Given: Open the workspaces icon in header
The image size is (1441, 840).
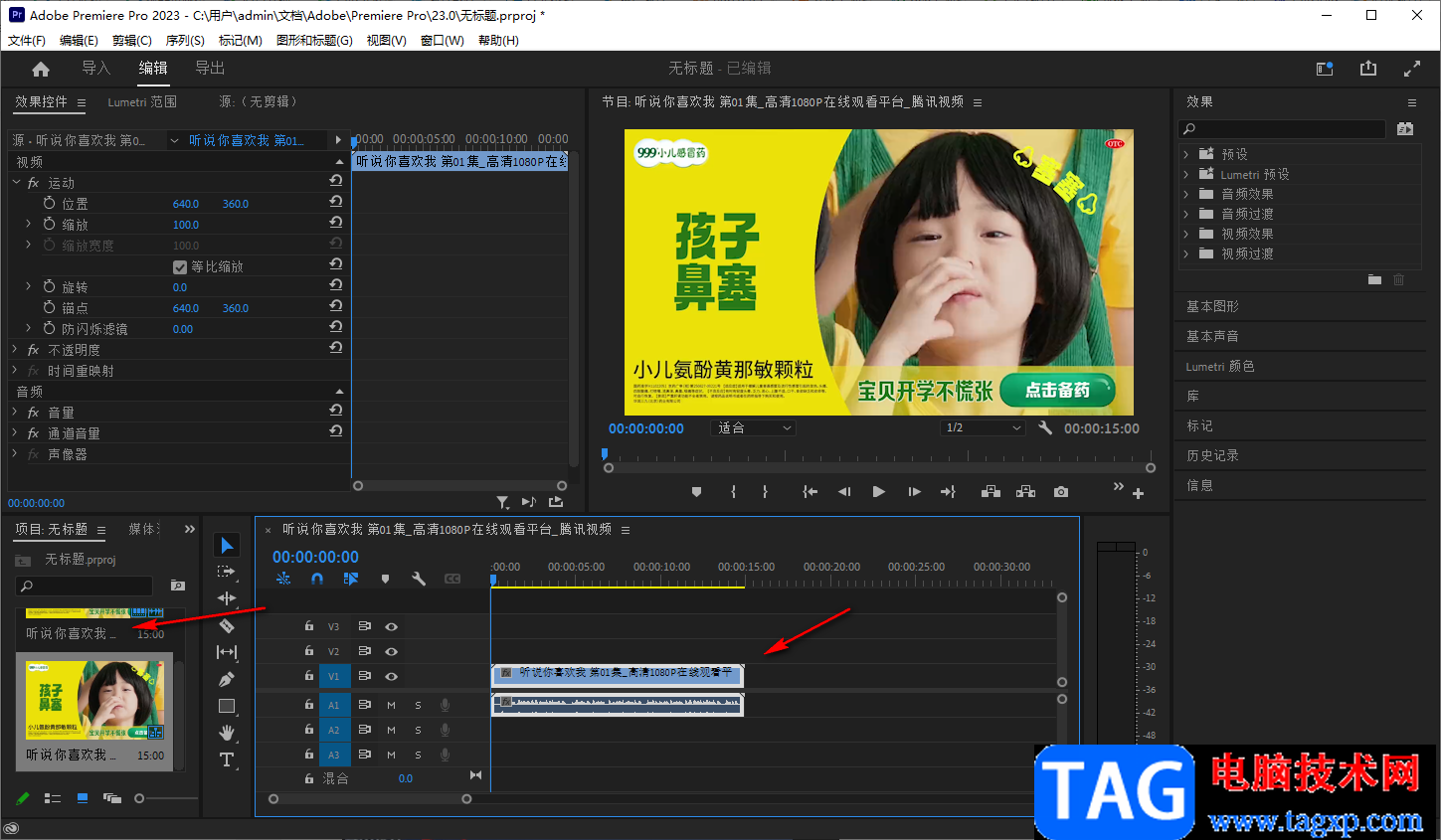Looking at the screenshot, I should coord(1325,69).
